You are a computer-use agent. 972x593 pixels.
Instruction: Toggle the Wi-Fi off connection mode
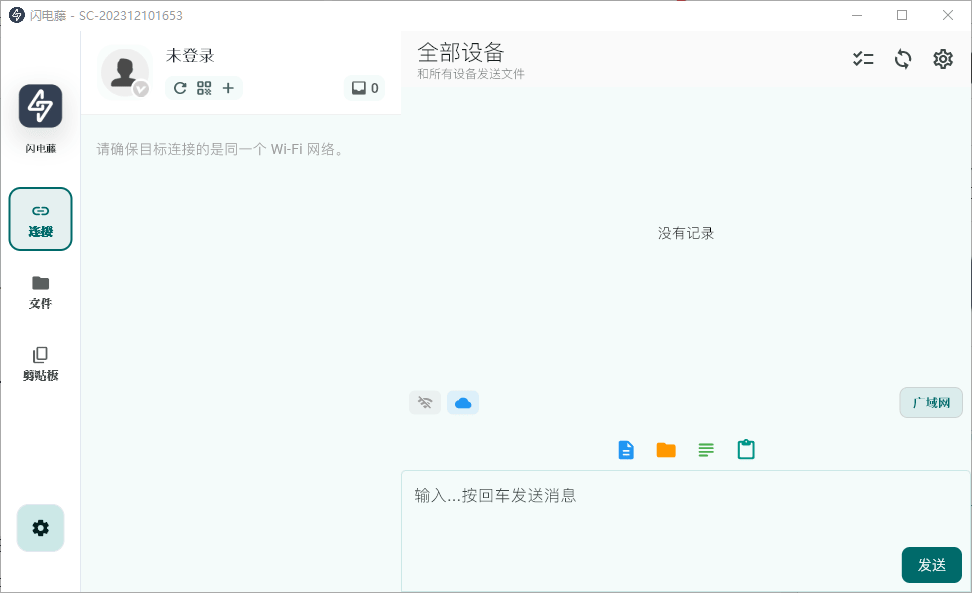coord(425,402)
